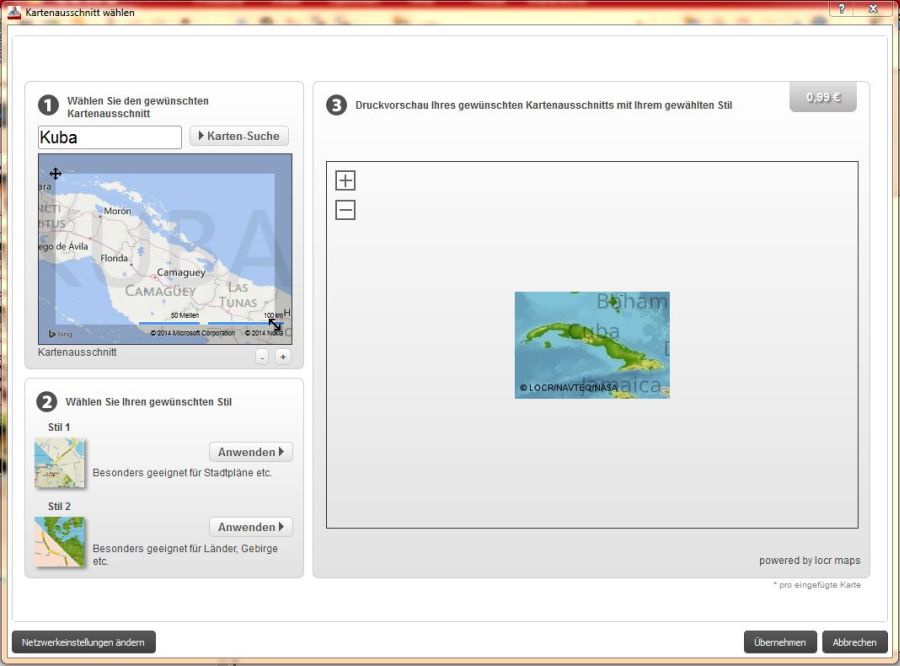Screen dimensions: 900x666
Task: Click the help question mark in title bar
Action: point(842,9)
